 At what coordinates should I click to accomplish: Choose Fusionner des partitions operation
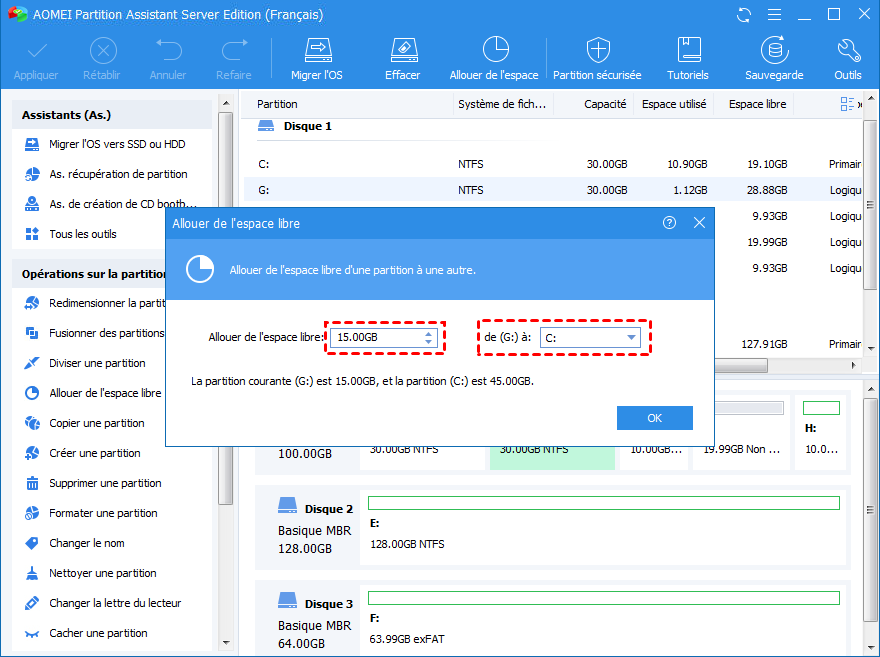95,333
